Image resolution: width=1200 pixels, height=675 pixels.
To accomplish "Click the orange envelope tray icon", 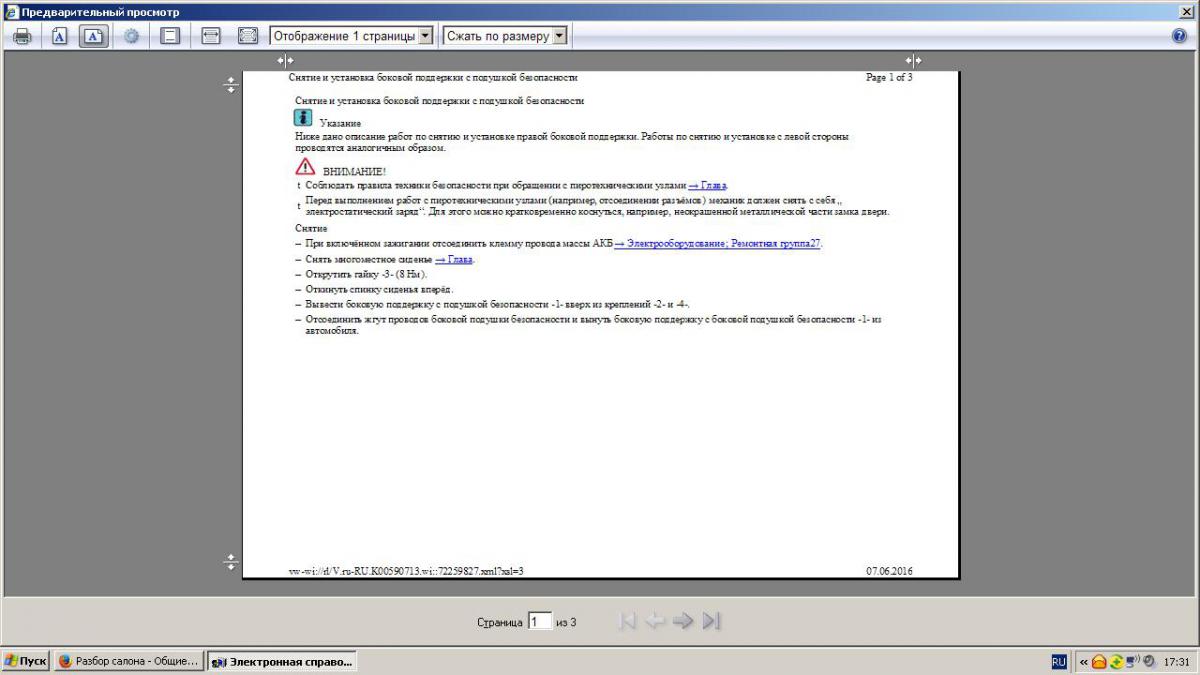I will 1099,661.
